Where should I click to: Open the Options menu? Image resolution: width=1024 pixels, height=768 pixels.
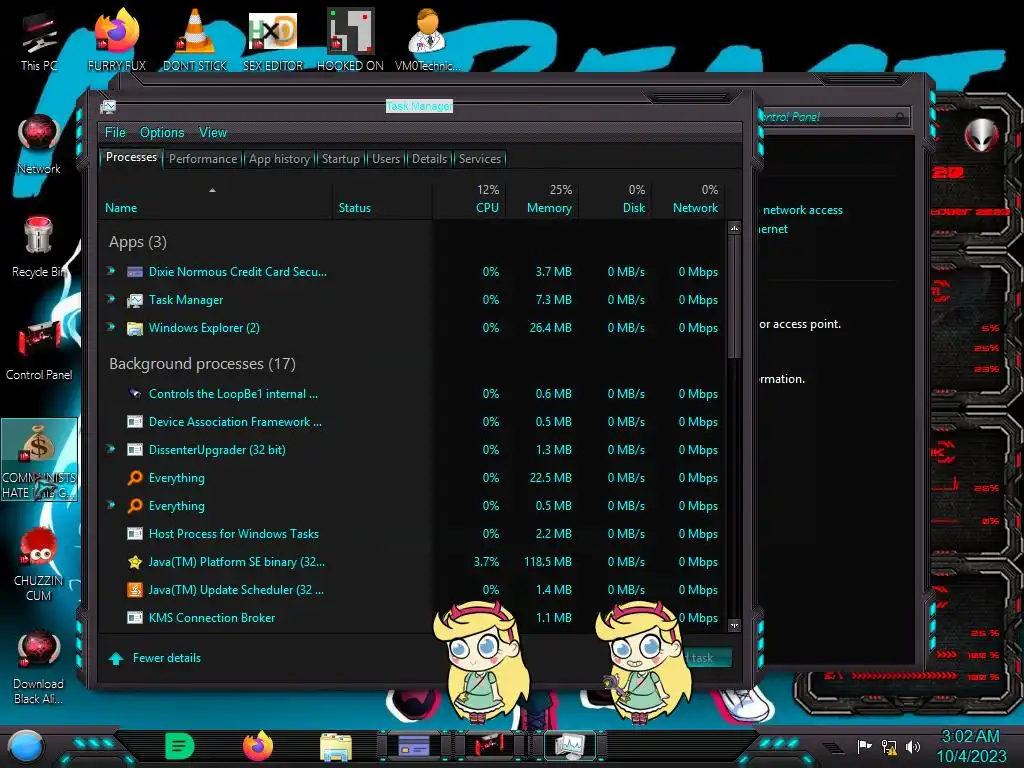click(x=162, y=132)
